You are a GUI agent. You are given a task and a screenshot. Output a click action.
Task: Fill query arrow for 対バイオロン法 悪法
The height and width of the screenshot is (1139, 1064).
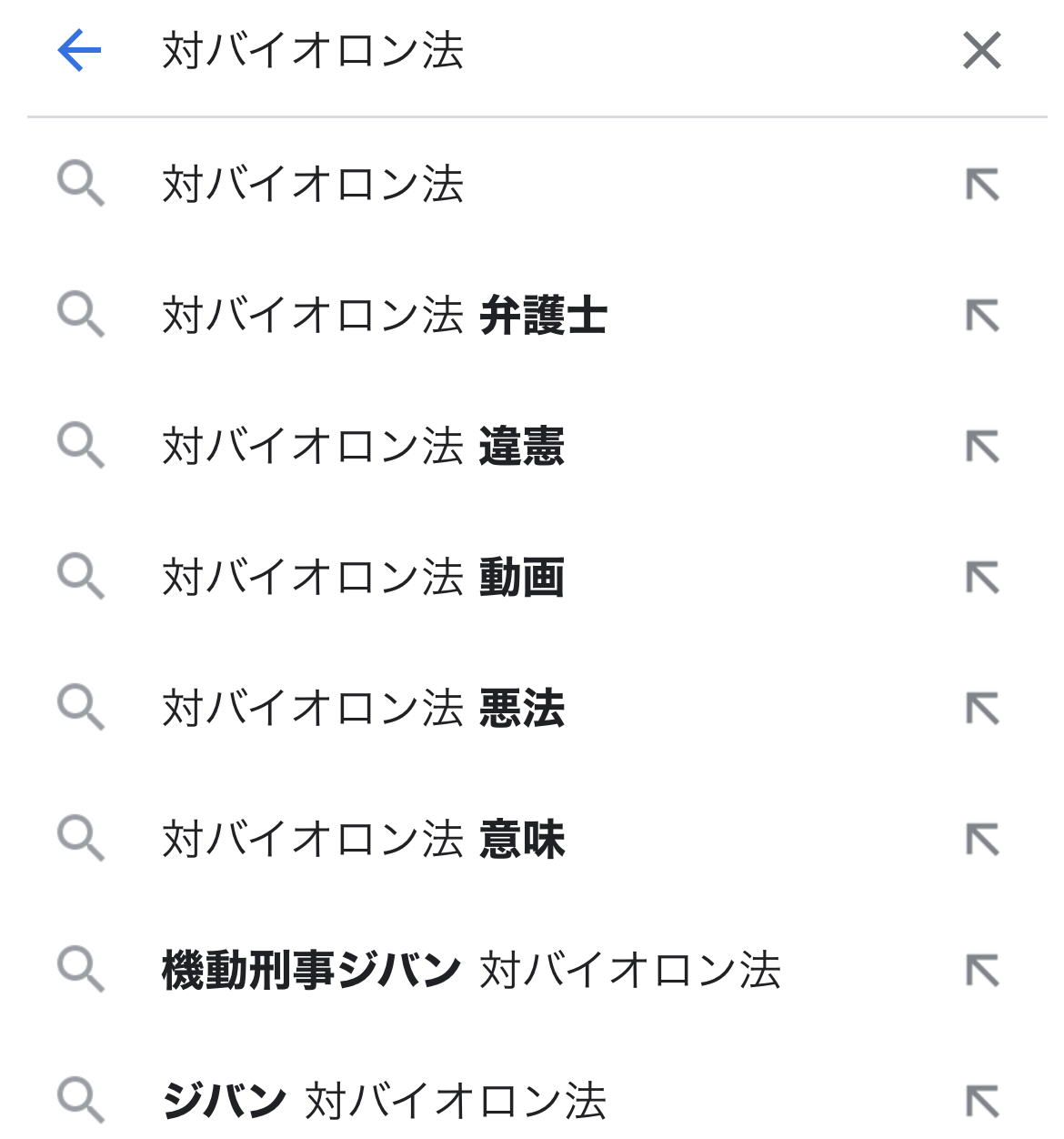pos(982,709)
